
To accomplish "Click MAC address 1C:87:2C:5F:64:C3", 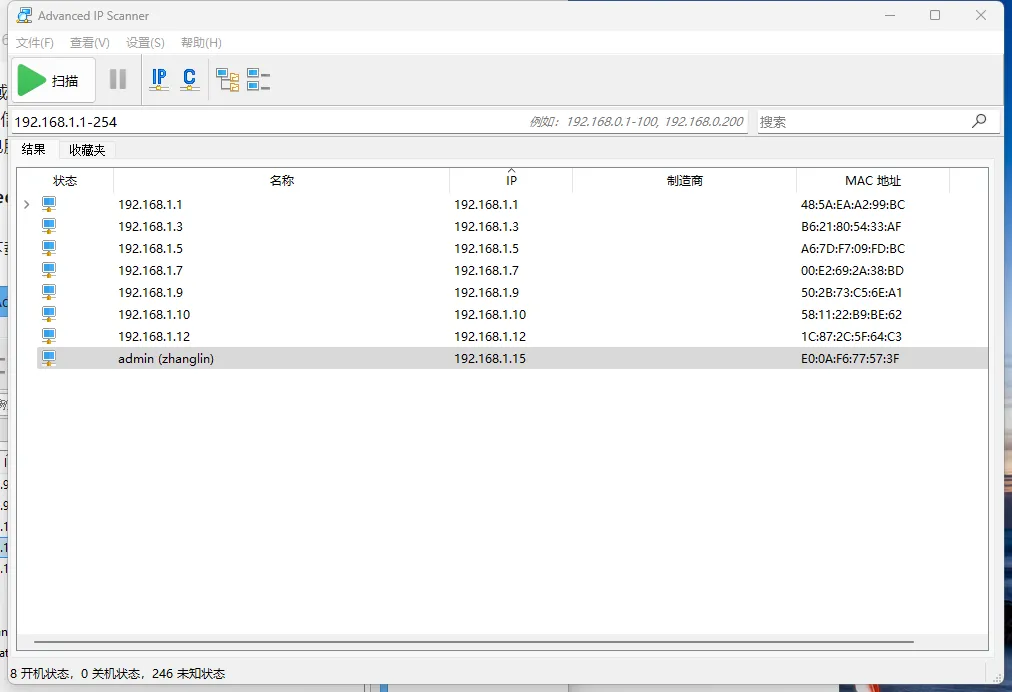I will pyautogui.click(x=851, y=336).
